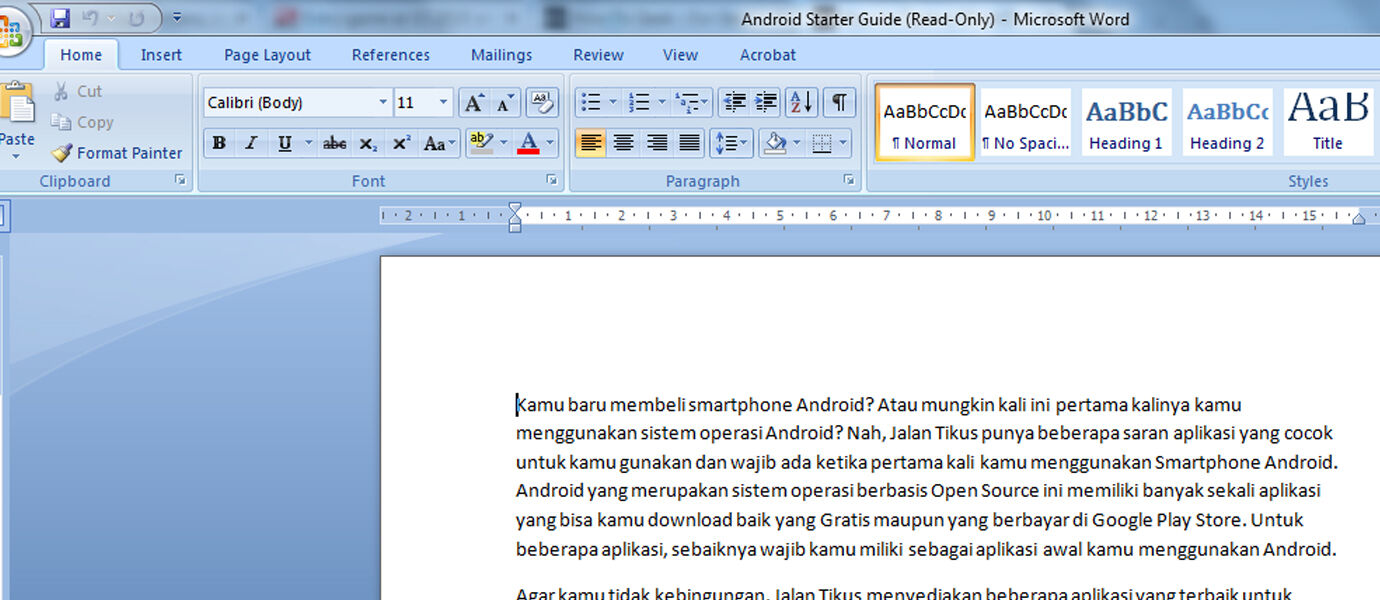Click the Sort icon in Paragraph group
Viewport: 1380px width, 600px height.
pos(800,101)
